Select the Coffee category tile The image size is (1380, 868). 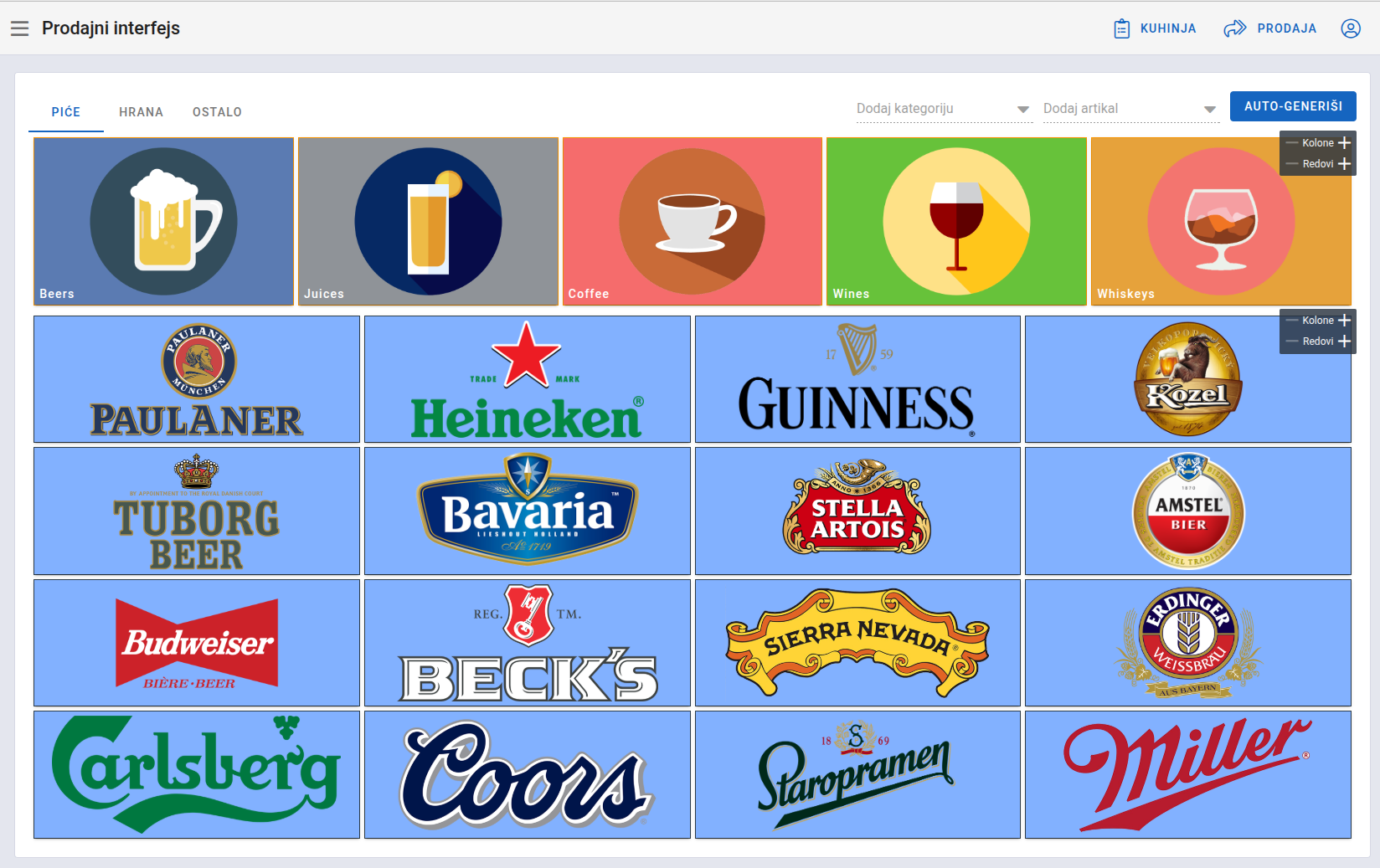(693, 222)
